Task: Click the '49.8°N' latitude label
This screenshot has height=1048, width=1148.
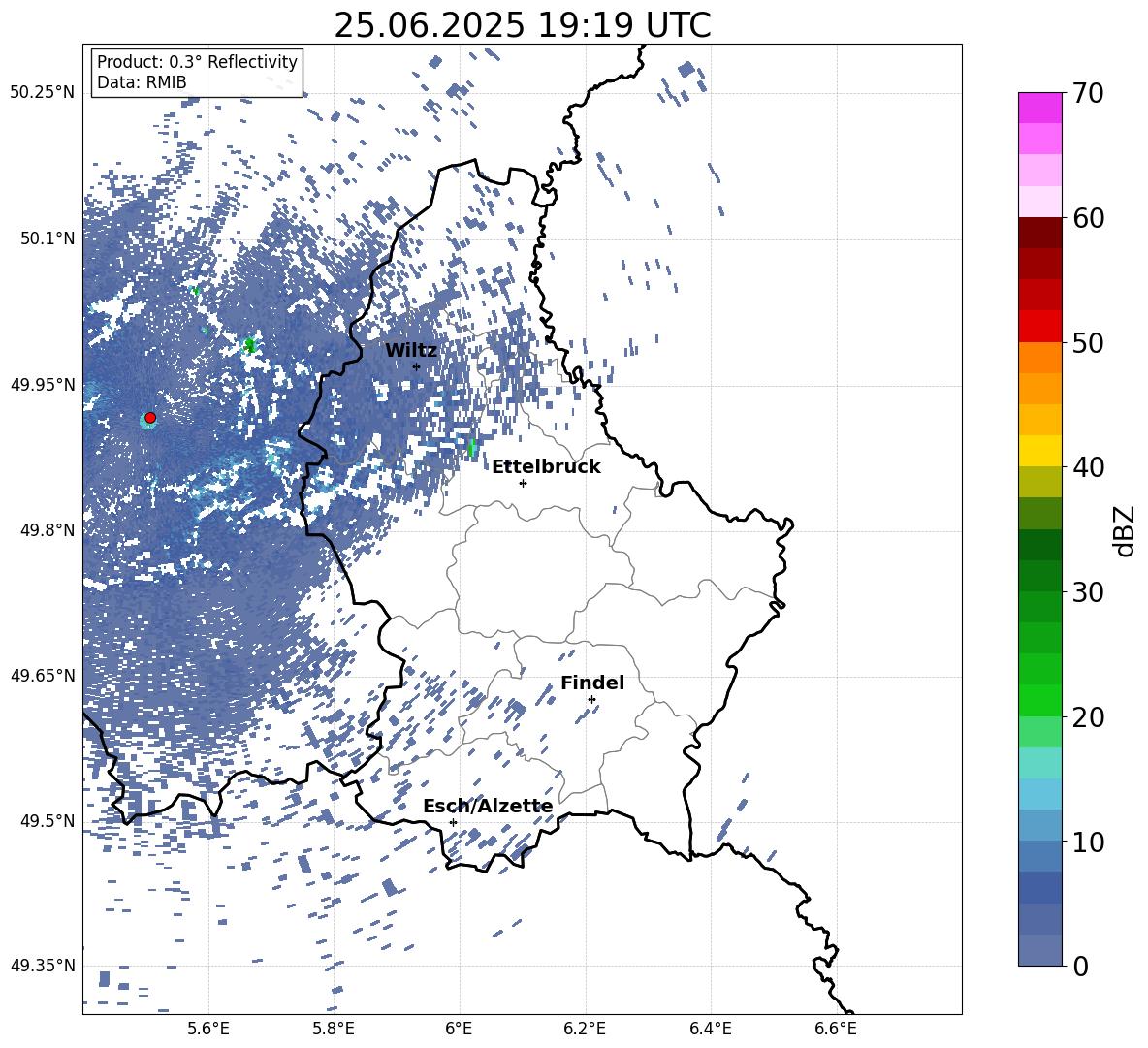Action: coord(47,530)
